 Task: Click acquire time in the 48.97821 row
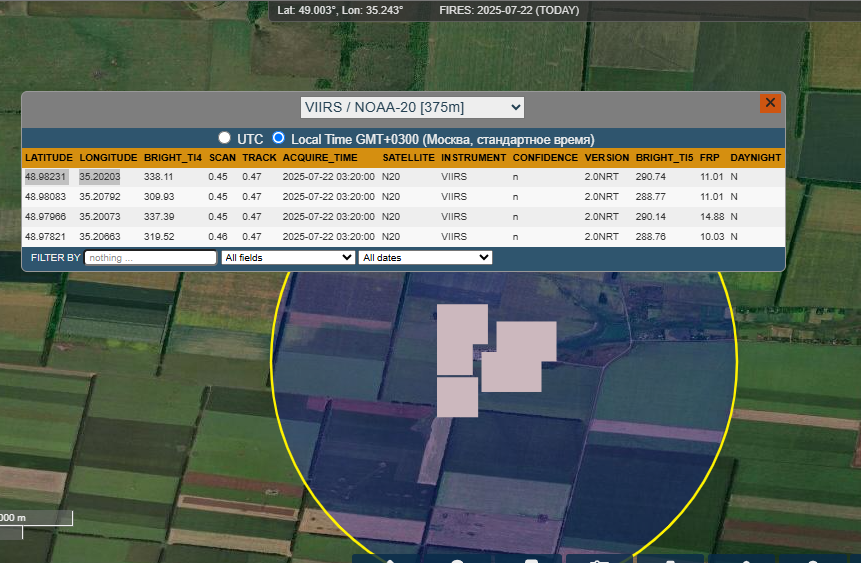pyautogui.click(x=328, y=237)
